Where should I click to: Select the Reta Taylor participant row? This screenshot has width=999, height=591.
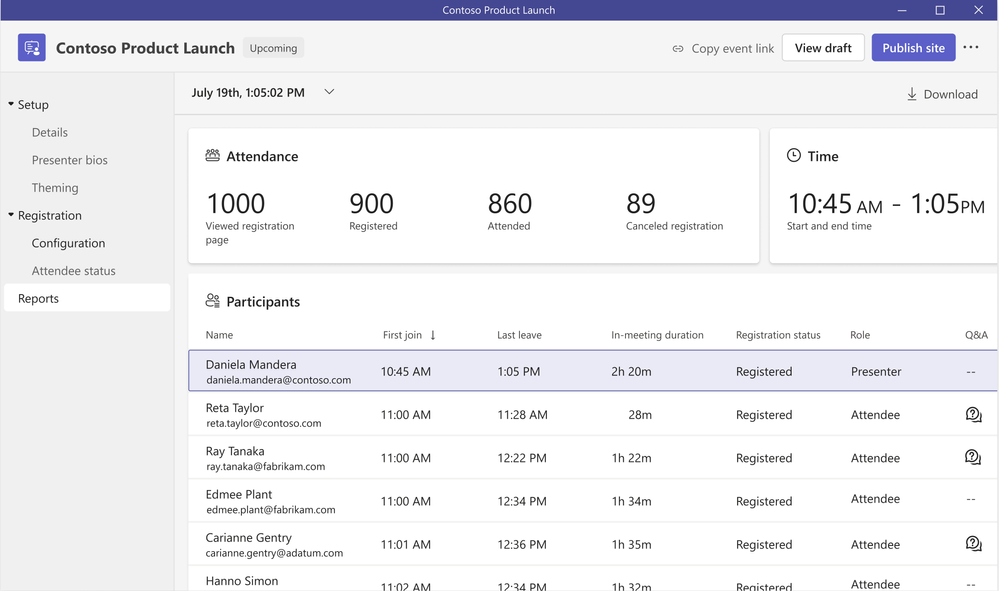(593, 415)
